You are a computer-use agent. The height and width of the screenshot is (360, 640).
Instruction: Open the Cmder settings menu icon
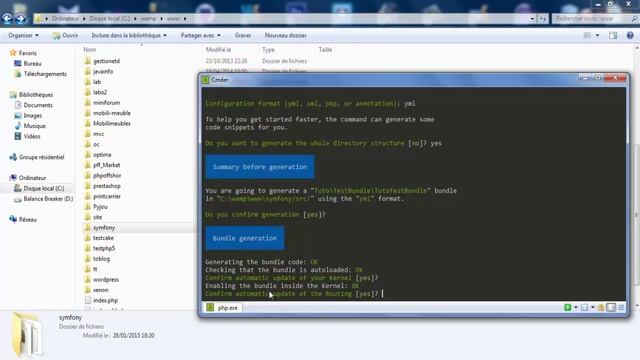tap(621, 307)
